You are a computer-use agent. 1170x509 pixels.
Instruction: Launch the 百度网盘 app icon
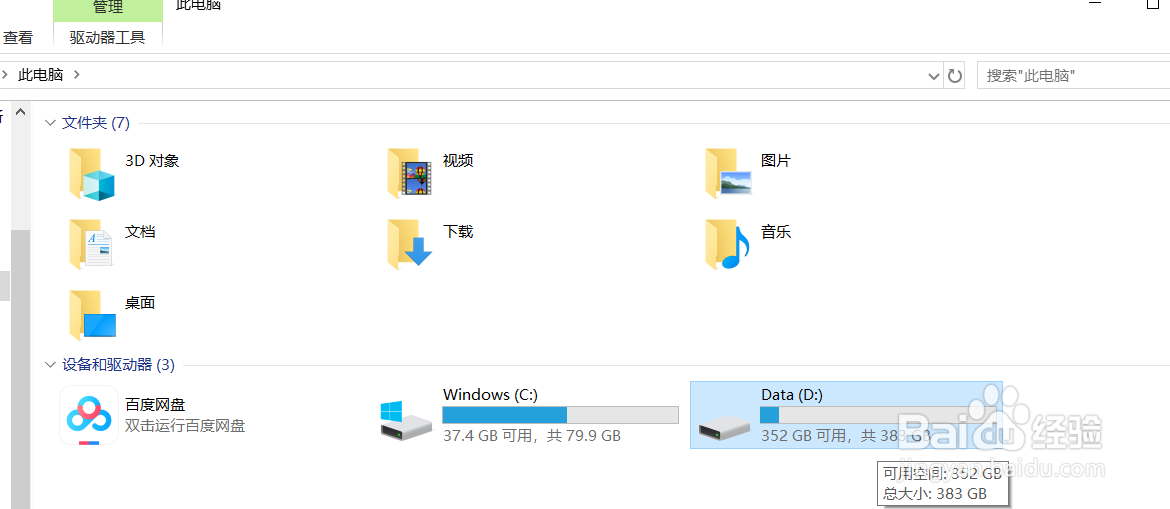click(89, 415)
